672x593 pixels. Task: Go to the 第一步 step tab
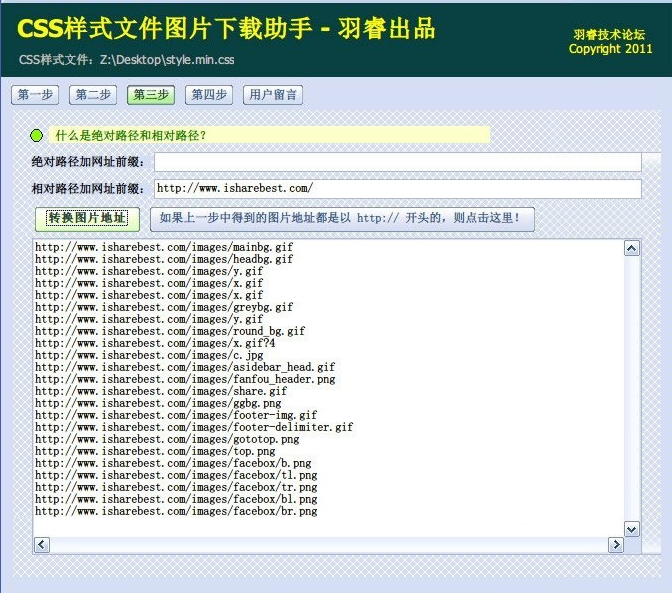coord(35,95)
